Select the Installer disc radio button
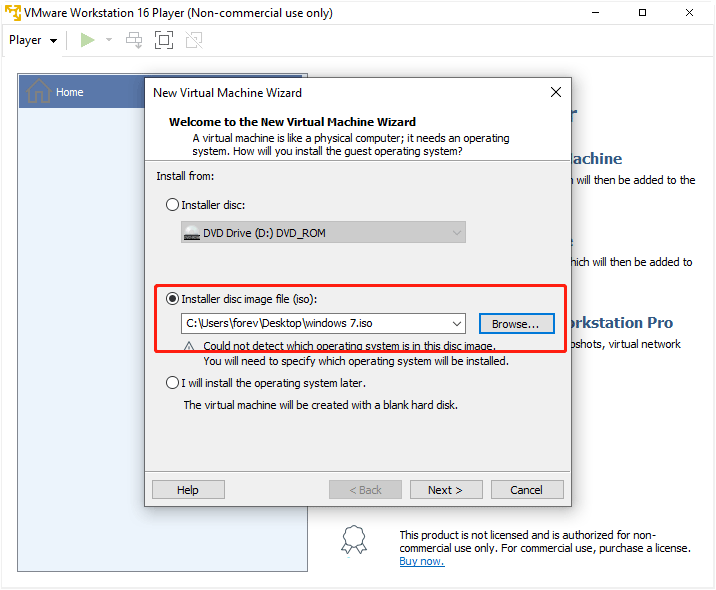Screen dimensions: 716x590 tap(172, 205)
